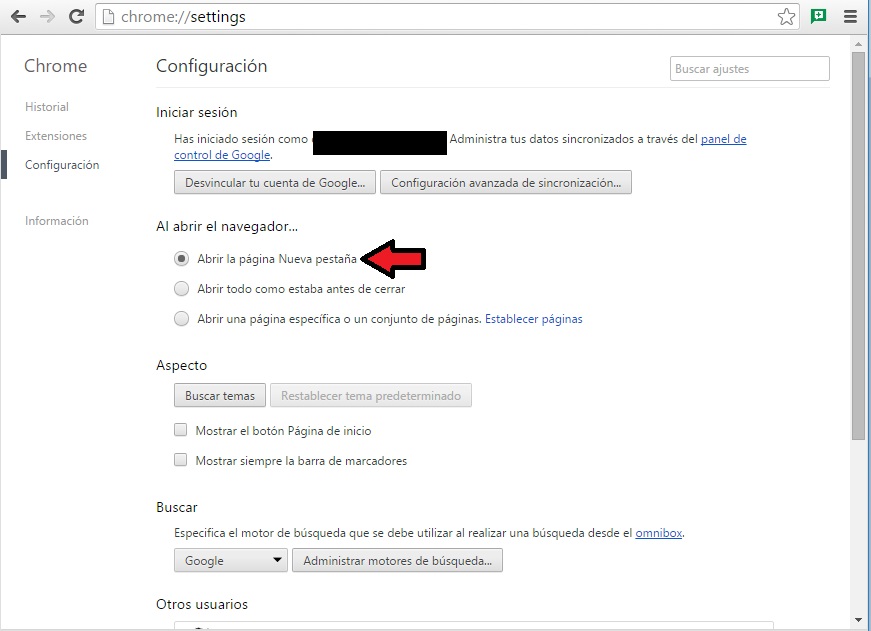Open the Chrome hamburger menu

point(850,17)
